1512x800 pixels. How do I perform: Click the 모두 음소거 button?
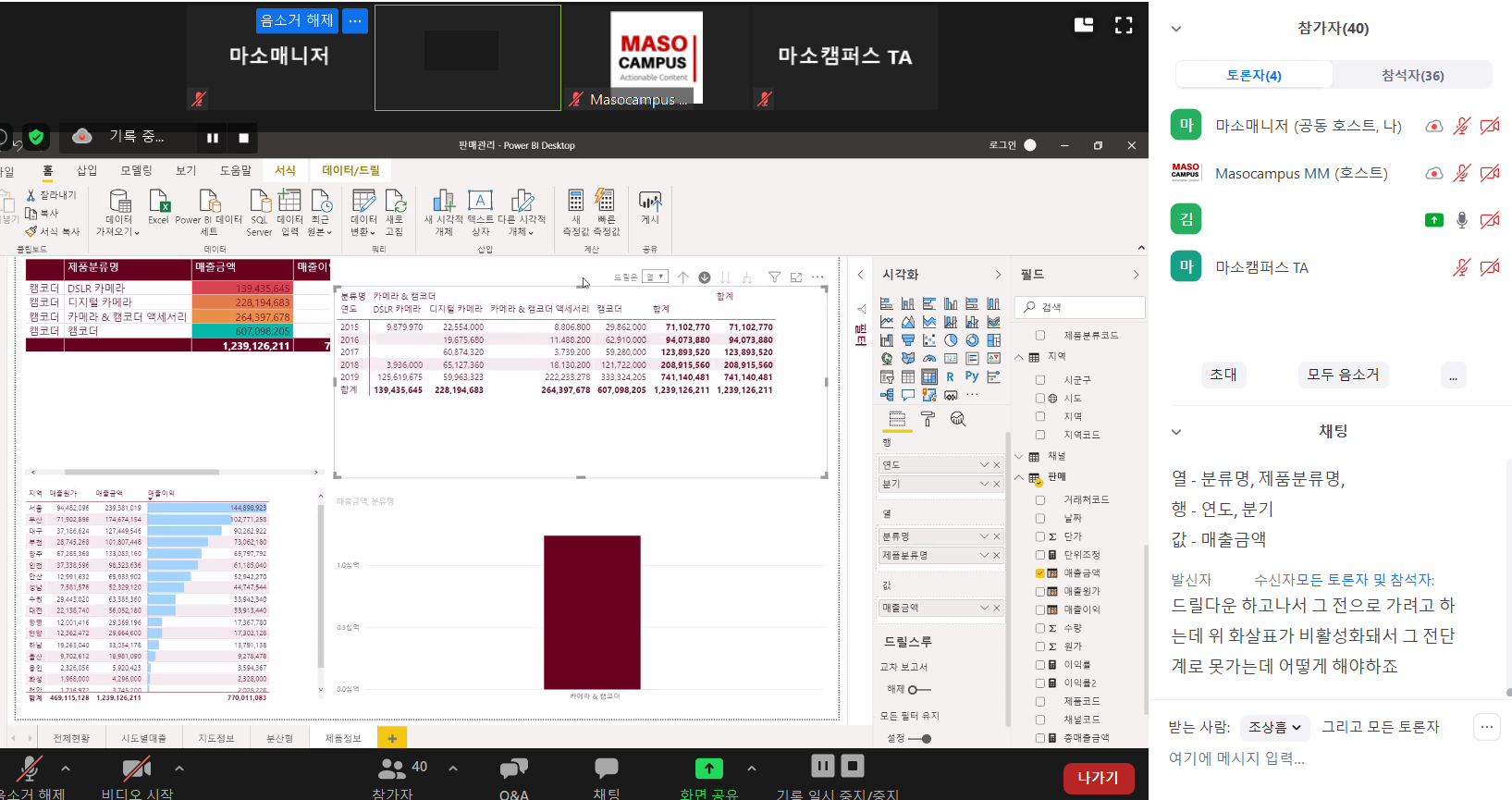click(1343, 375)
